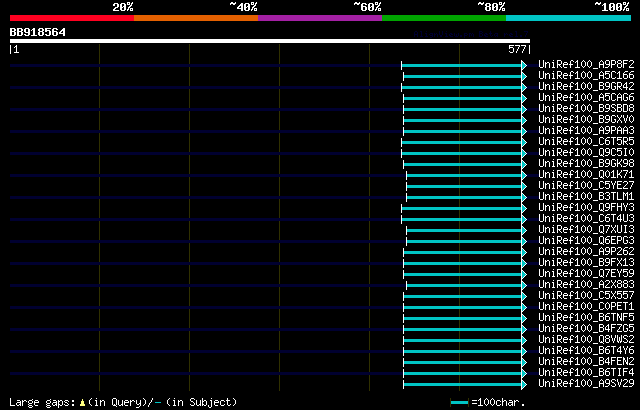Select the UniRef100_A2X883 label

(x=586, y=285)
